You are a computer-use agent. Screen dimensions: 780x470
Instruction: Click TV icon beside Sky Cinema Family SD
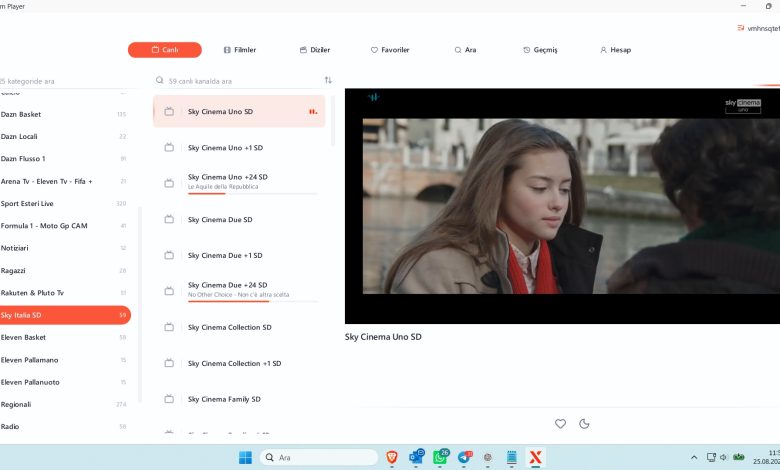tap(169, 399)
